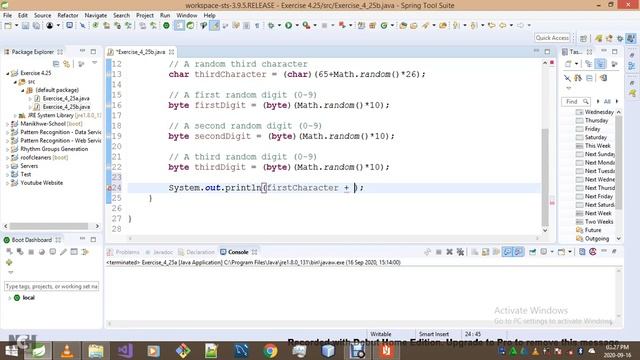Click the New Task icon in Task List
The height and width of the screenshot is (360, 640).
coord(568,64)
